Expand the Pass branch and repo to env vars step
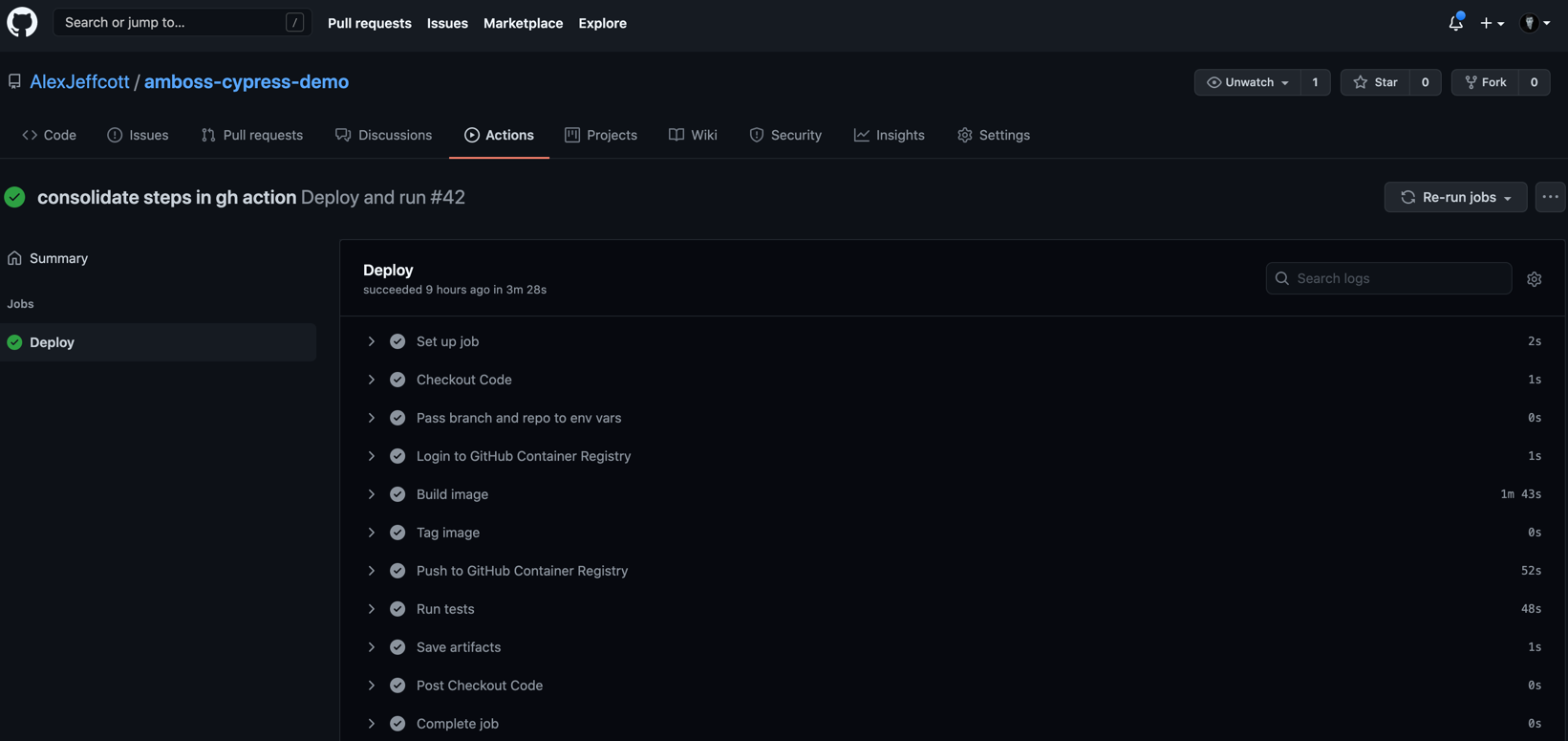 pyautogui.click(x=372, y=418)
